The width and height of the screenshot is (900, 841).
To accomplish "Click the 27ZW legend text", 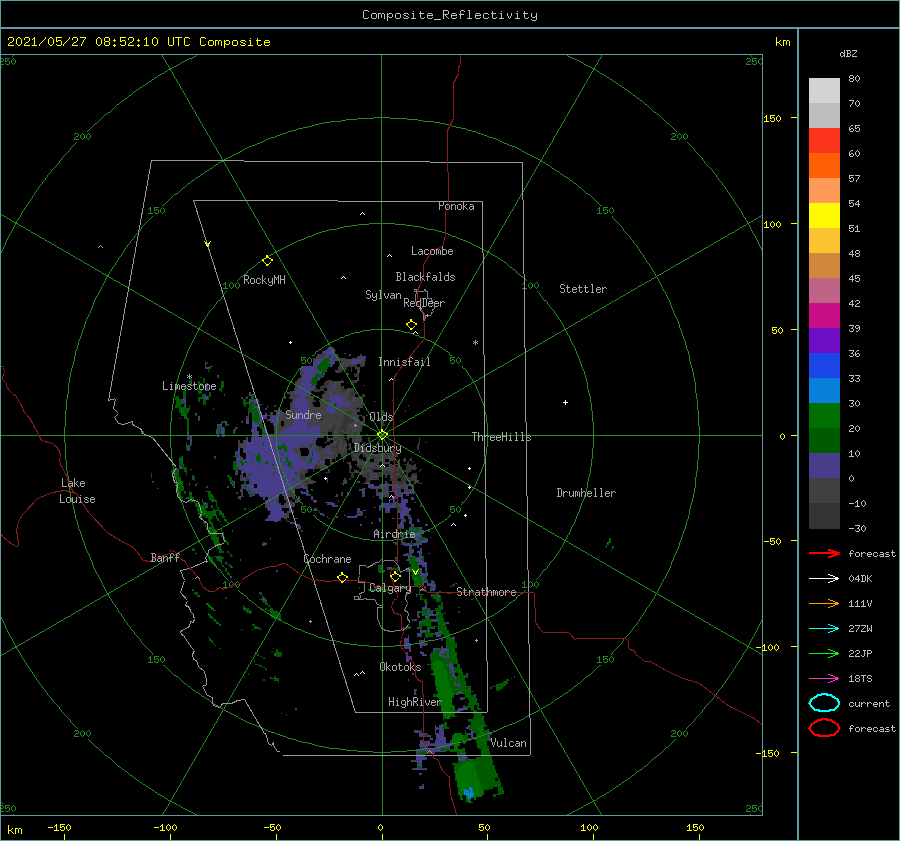I will (860, 629).
